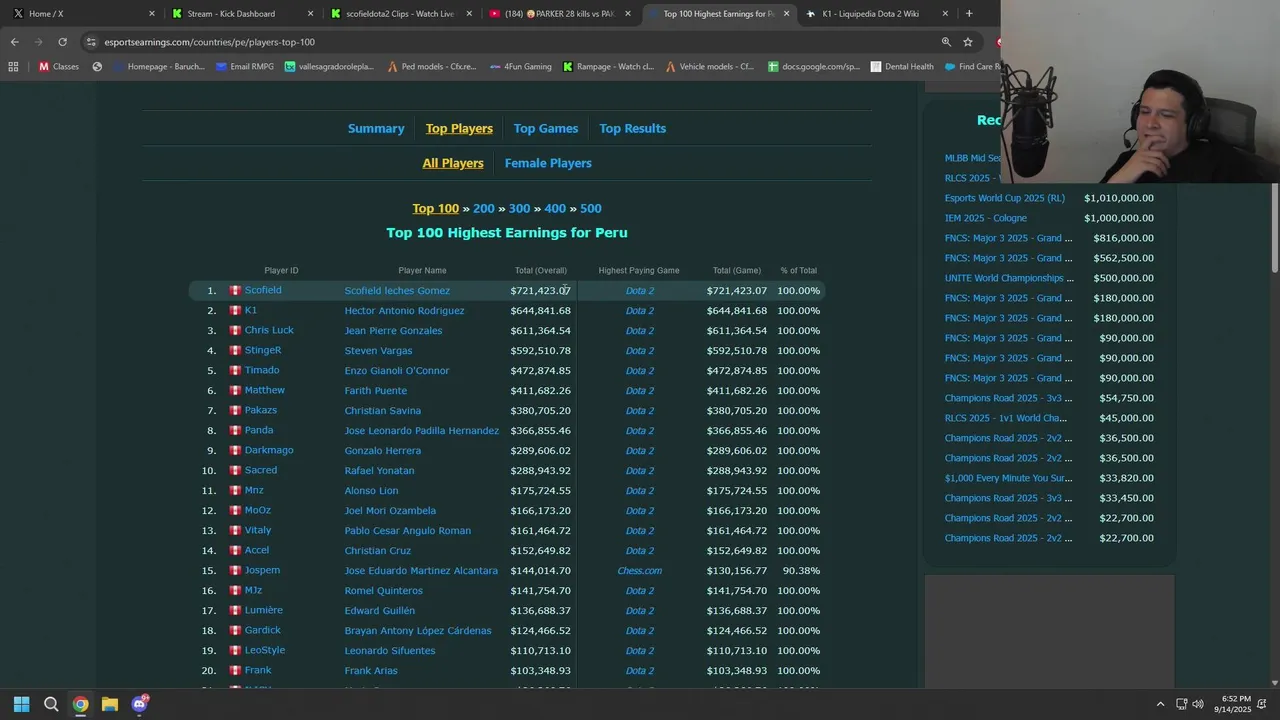Click the browser back arrow
Screen dimensions: 1280x720
[14, 42]
